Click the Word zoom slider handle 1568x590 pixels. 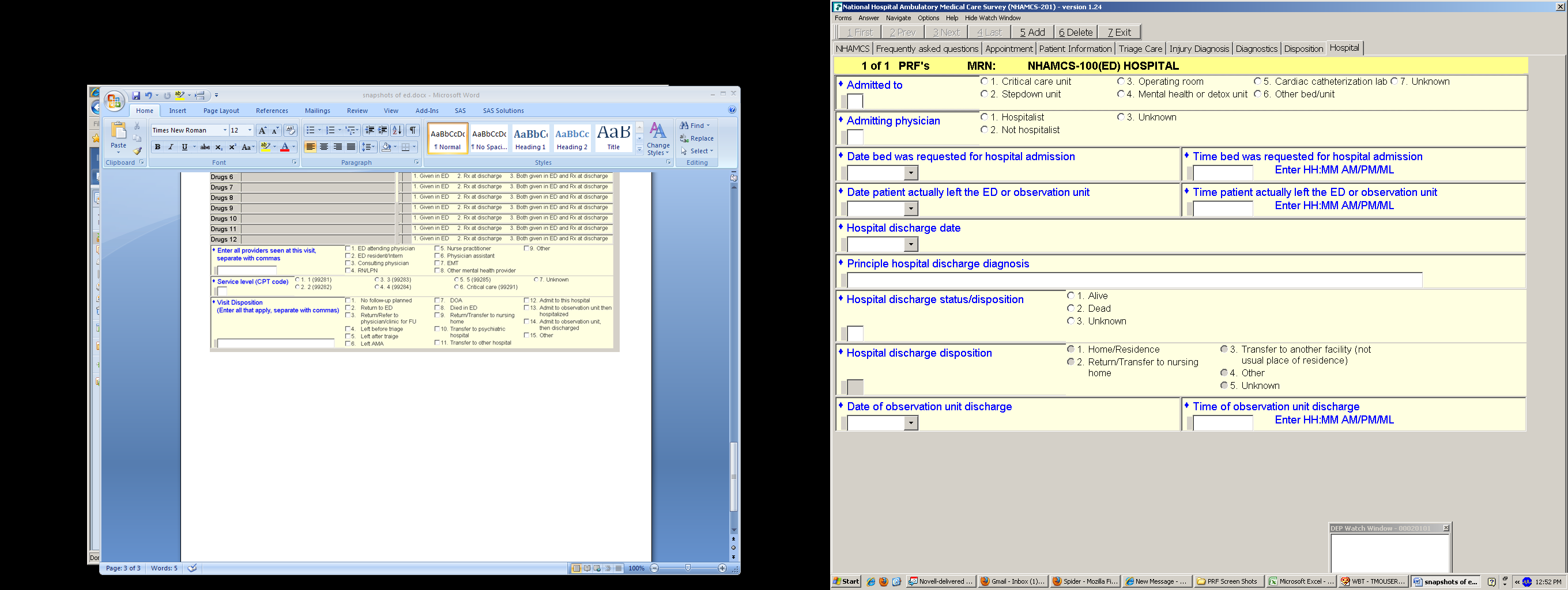[x=688, y=568]
